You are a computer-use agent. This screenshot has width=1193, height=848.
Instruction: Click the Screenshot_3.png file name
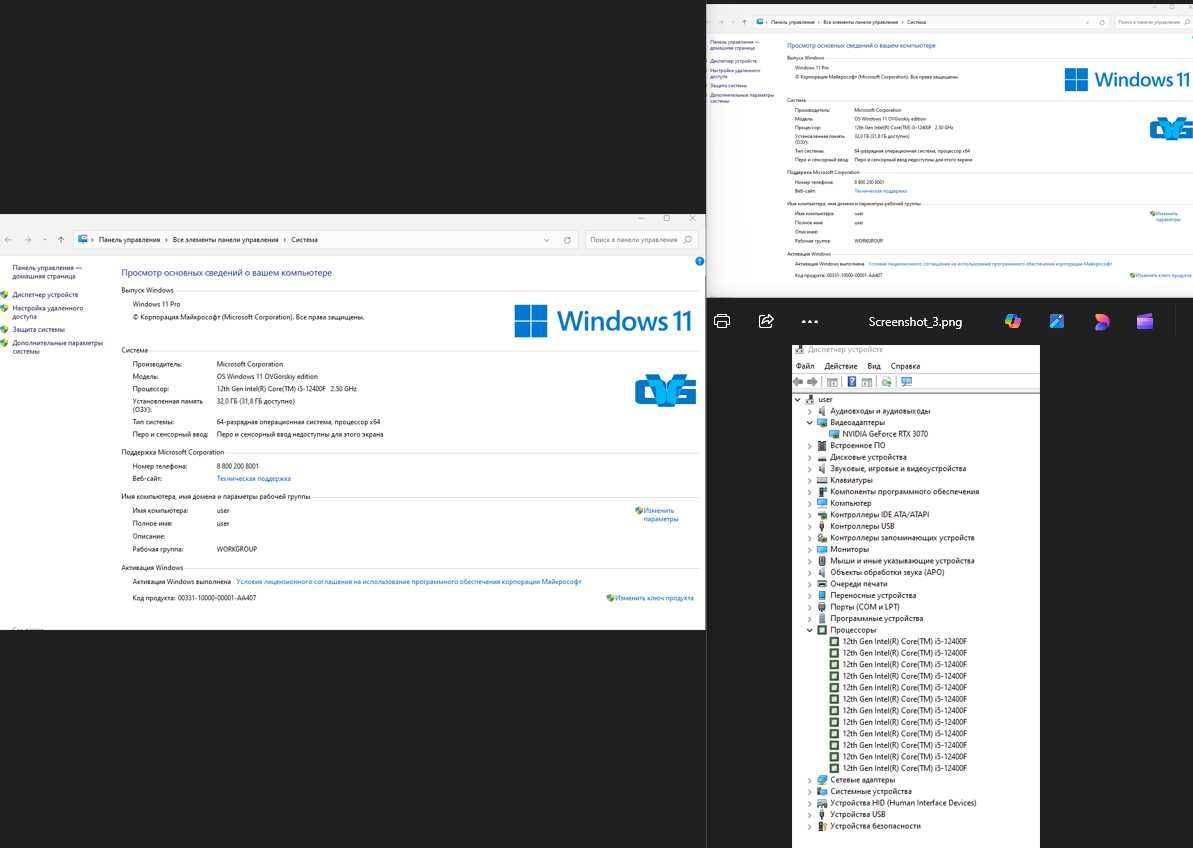point(915,322)
